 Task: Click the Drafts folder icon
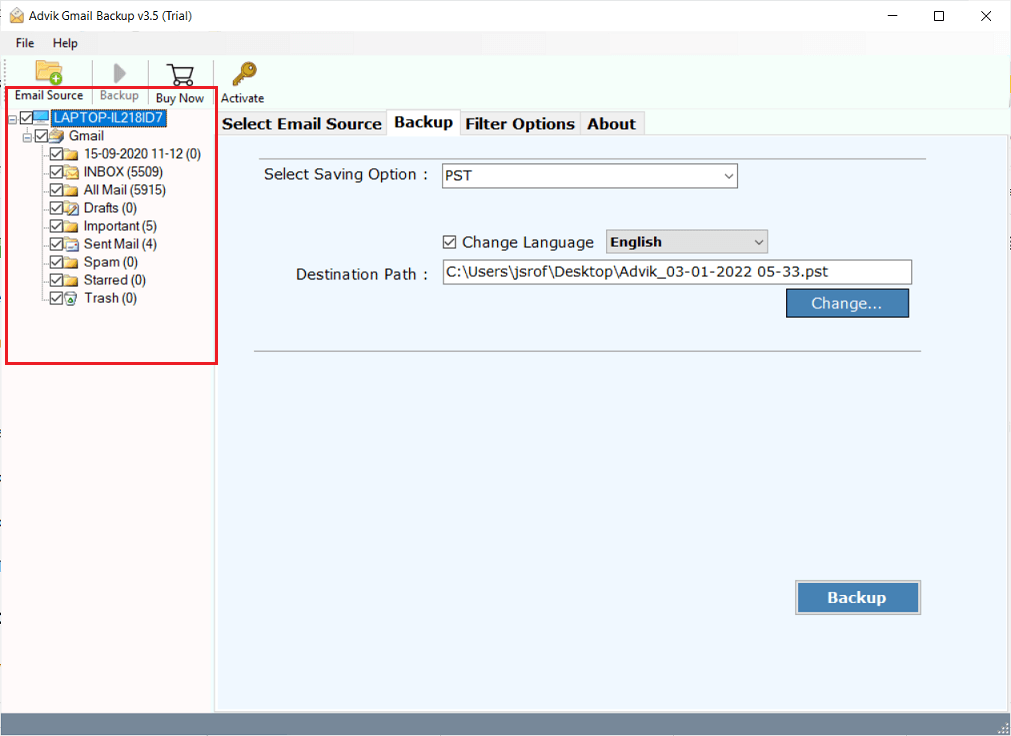[x=71, y=208]
